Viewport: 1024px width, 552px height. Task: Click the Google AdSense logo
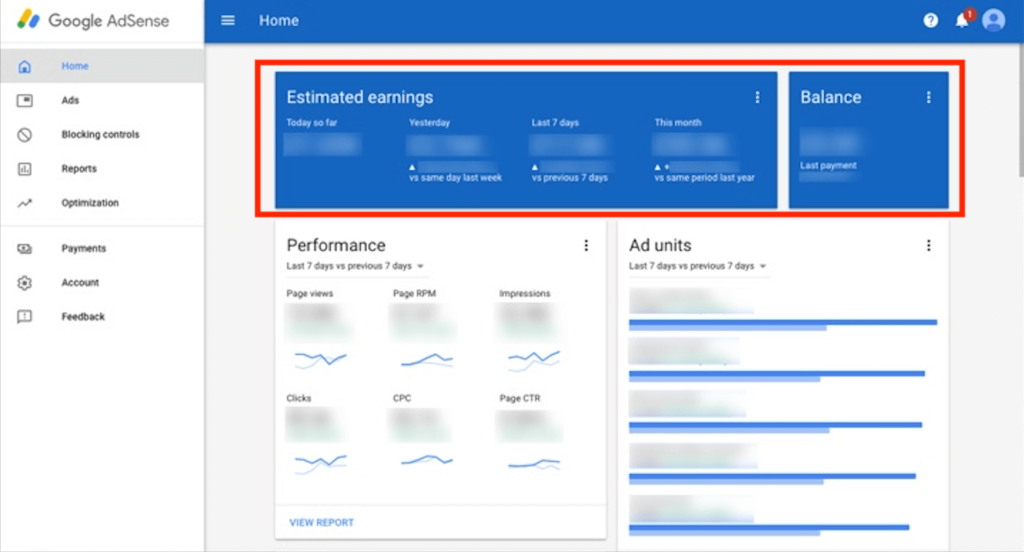[x=94, y=21]
